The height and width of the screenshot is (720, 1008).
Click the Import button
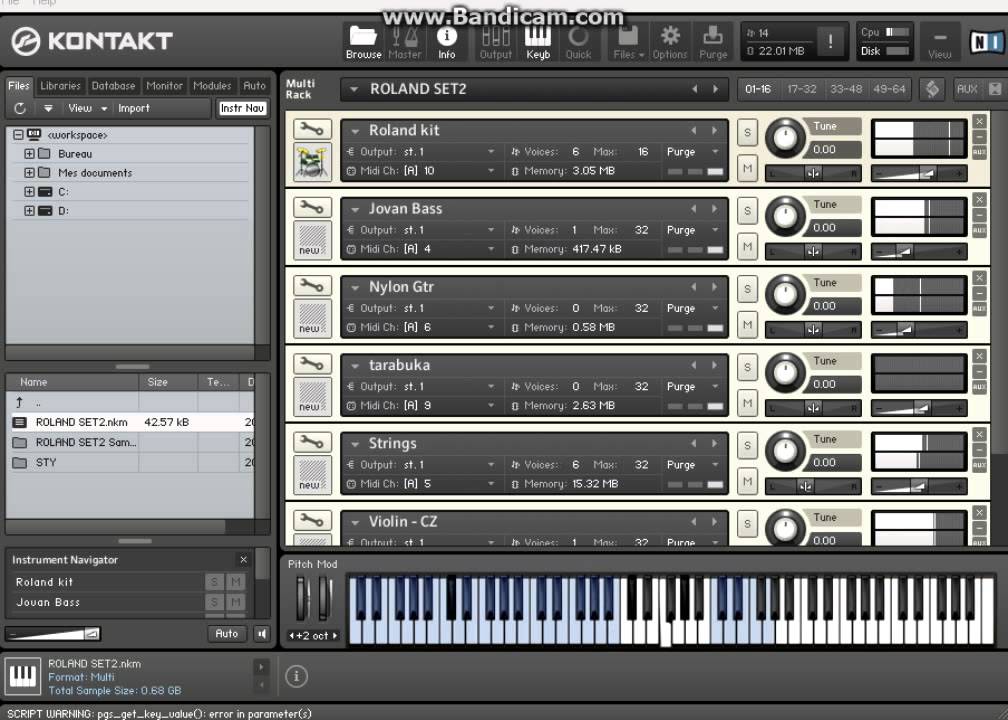point(134,108)
